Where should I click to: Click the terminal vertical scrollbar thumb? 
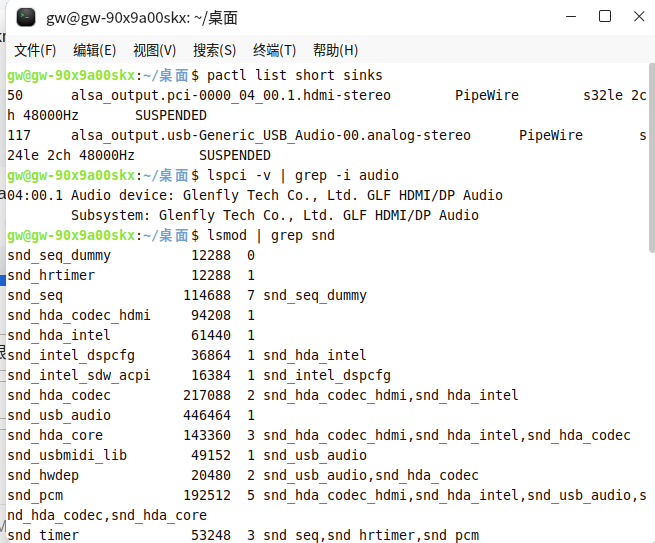[x=652, y=158]
